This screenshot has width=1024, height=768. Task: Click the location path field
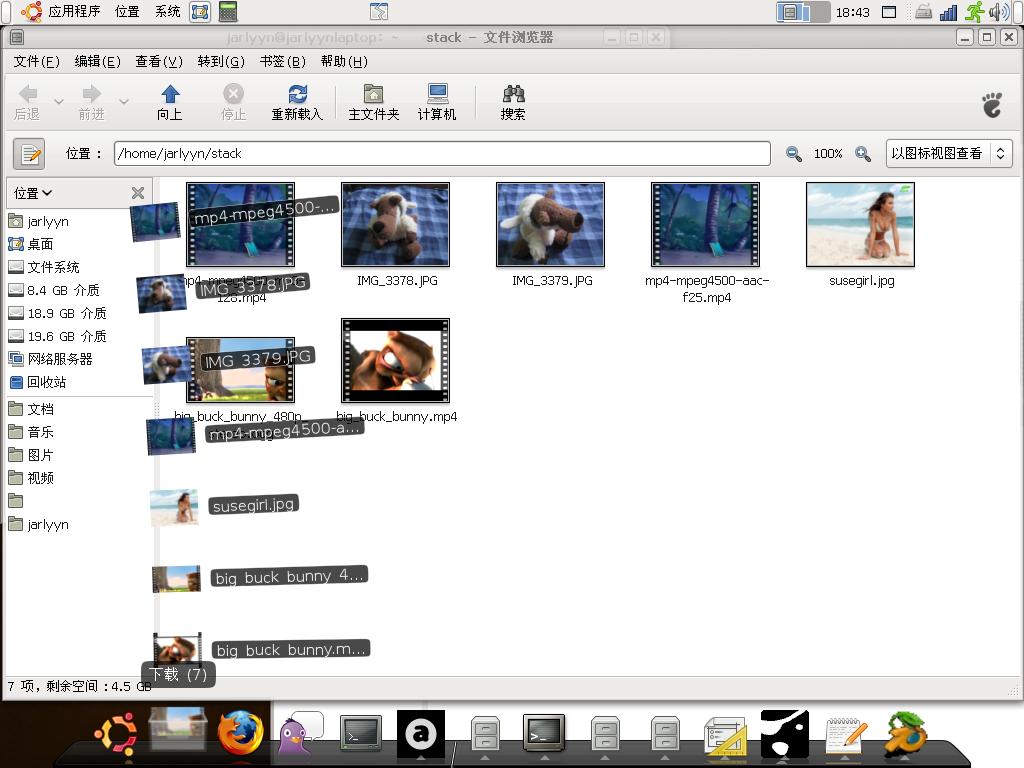click(x=442, y=153)
